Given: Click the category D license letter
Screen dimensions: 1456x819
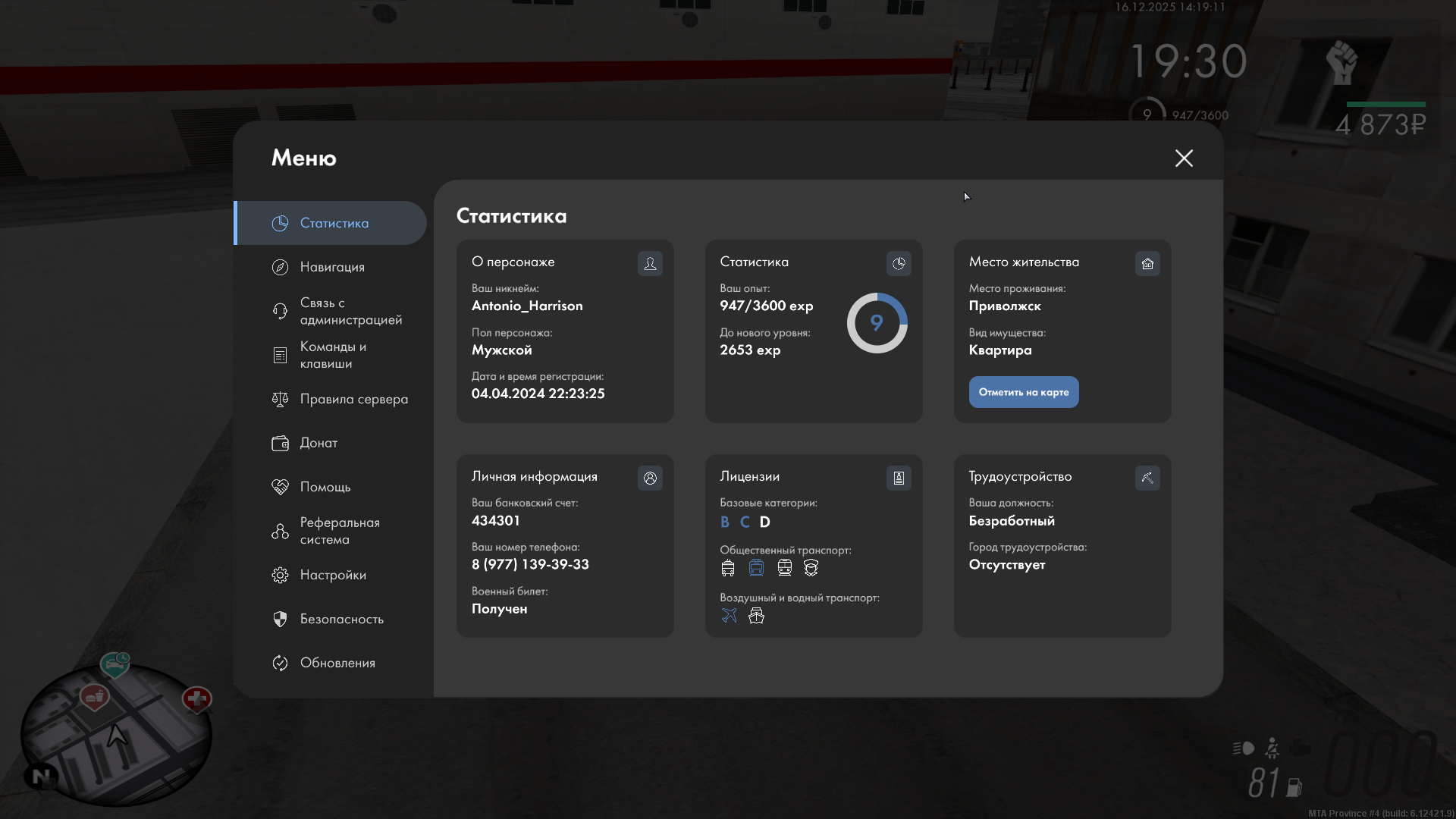Looking at the screenshot, I should tap(764, 522).
